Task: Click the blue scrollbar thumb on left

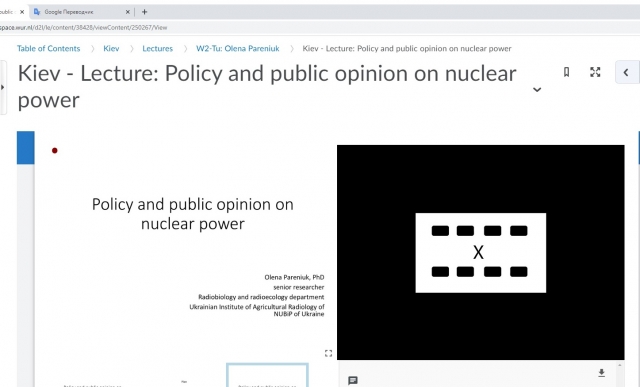Action: tap(25, 148)
